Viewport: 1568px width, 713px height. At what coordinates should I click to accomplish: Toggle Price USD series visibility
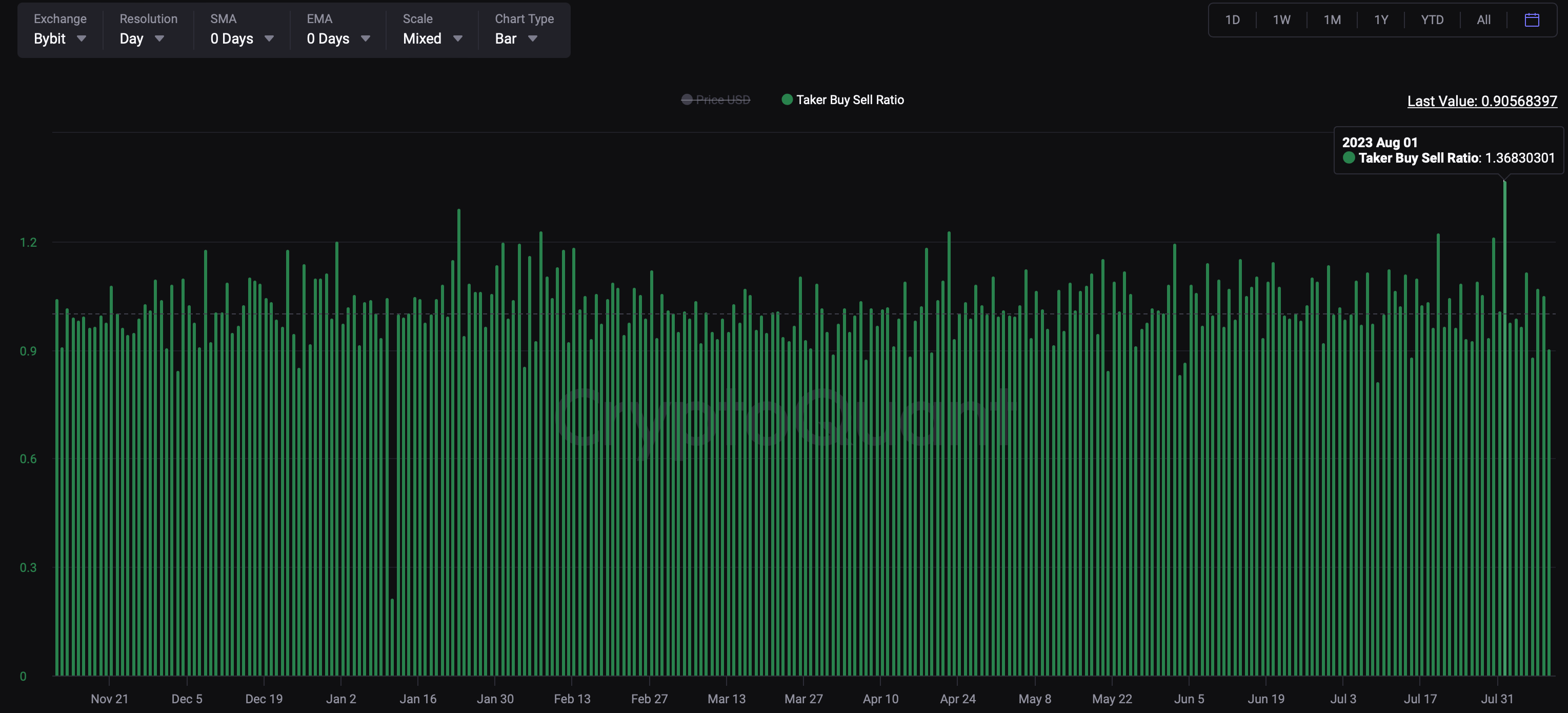[722, 100]
